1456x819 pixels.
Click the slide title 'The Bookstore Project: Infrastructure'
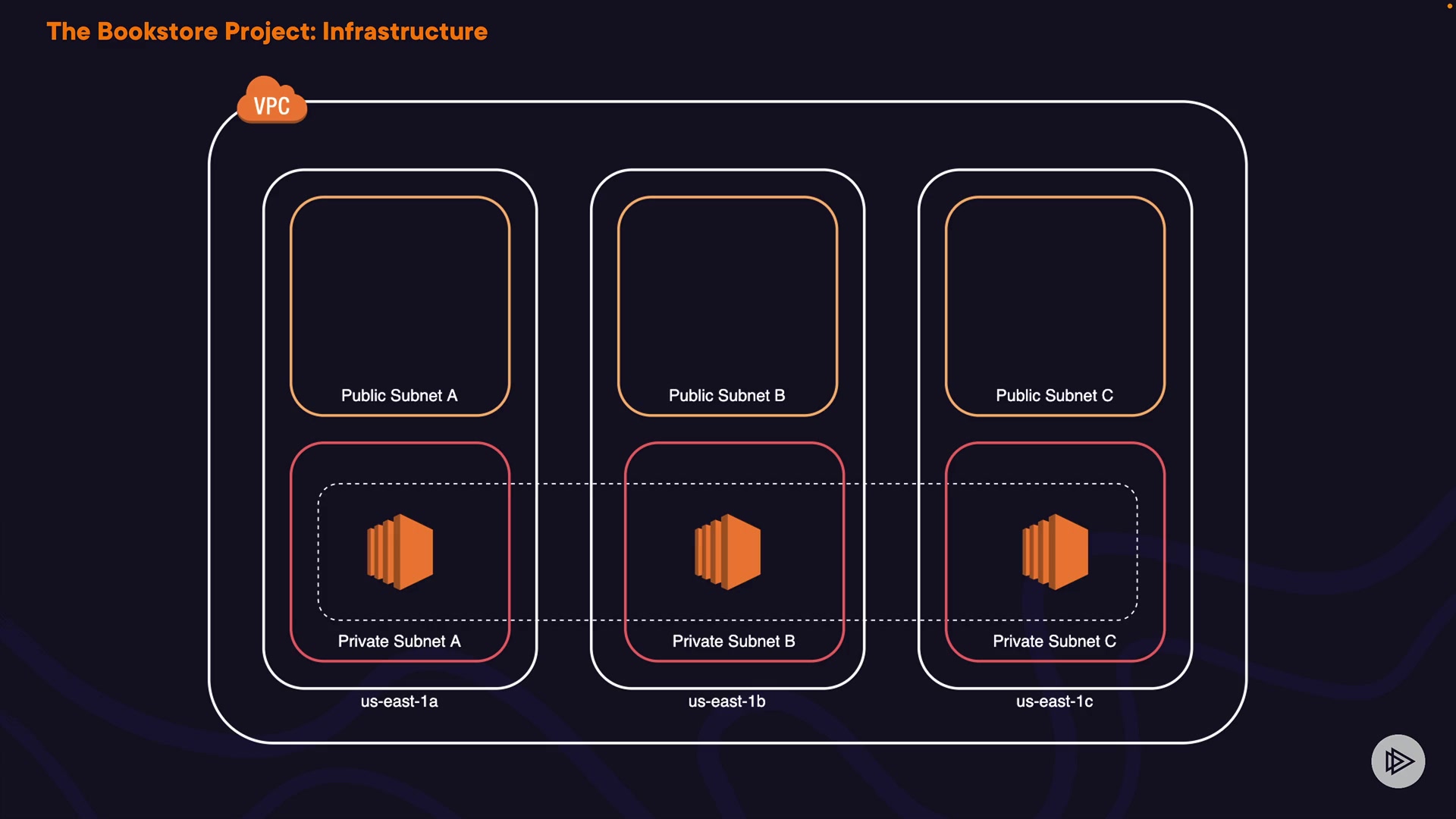[x=267, y=32]
